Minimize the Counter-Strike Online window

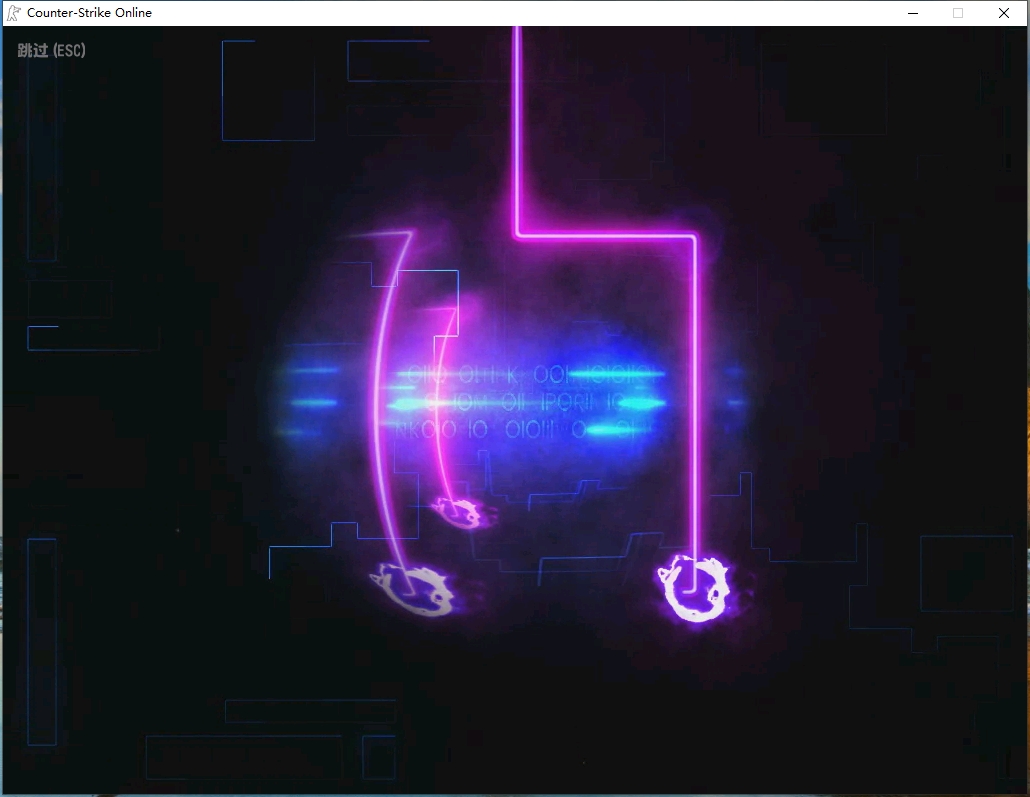point(912,13)
